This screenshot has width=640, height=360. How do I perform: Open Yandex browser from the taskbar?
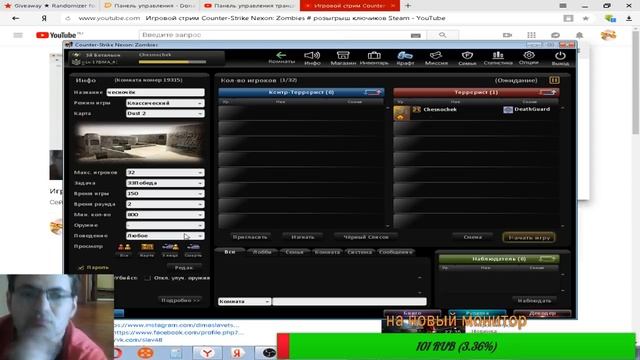point(207,353)
